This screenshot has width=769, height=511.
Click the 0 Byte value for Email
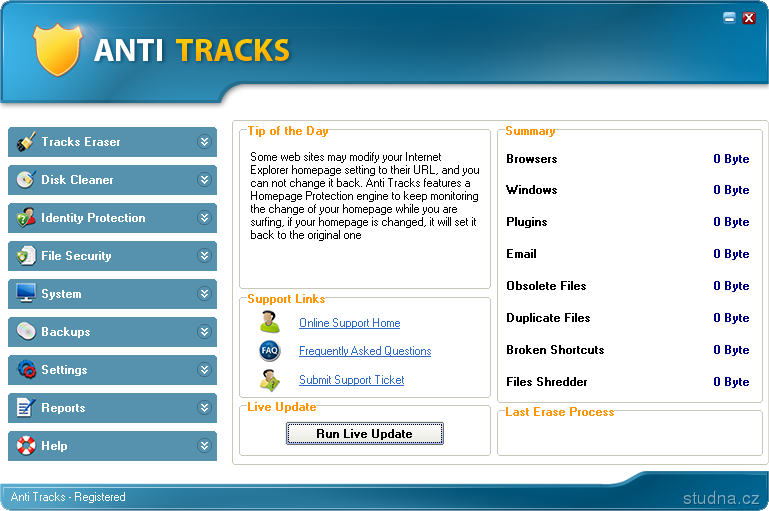[731, 254]
